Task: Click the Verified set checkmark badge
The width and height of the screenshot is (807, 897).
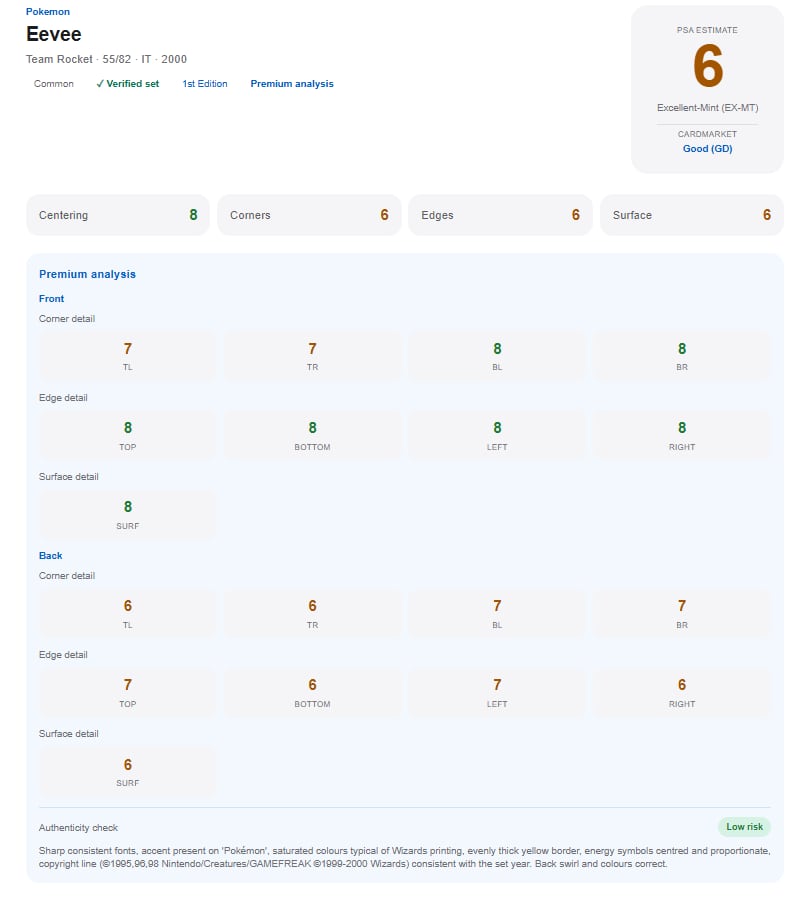Action: 128,84
